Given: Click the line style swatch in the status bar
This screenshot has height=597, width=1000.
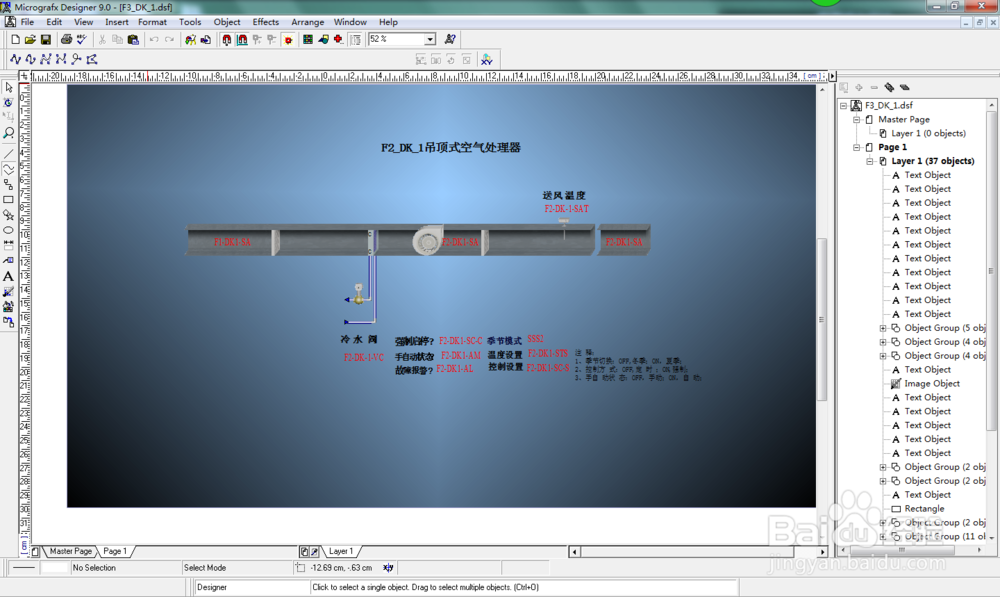Looking at the screenshot, I should pos(24,568).
